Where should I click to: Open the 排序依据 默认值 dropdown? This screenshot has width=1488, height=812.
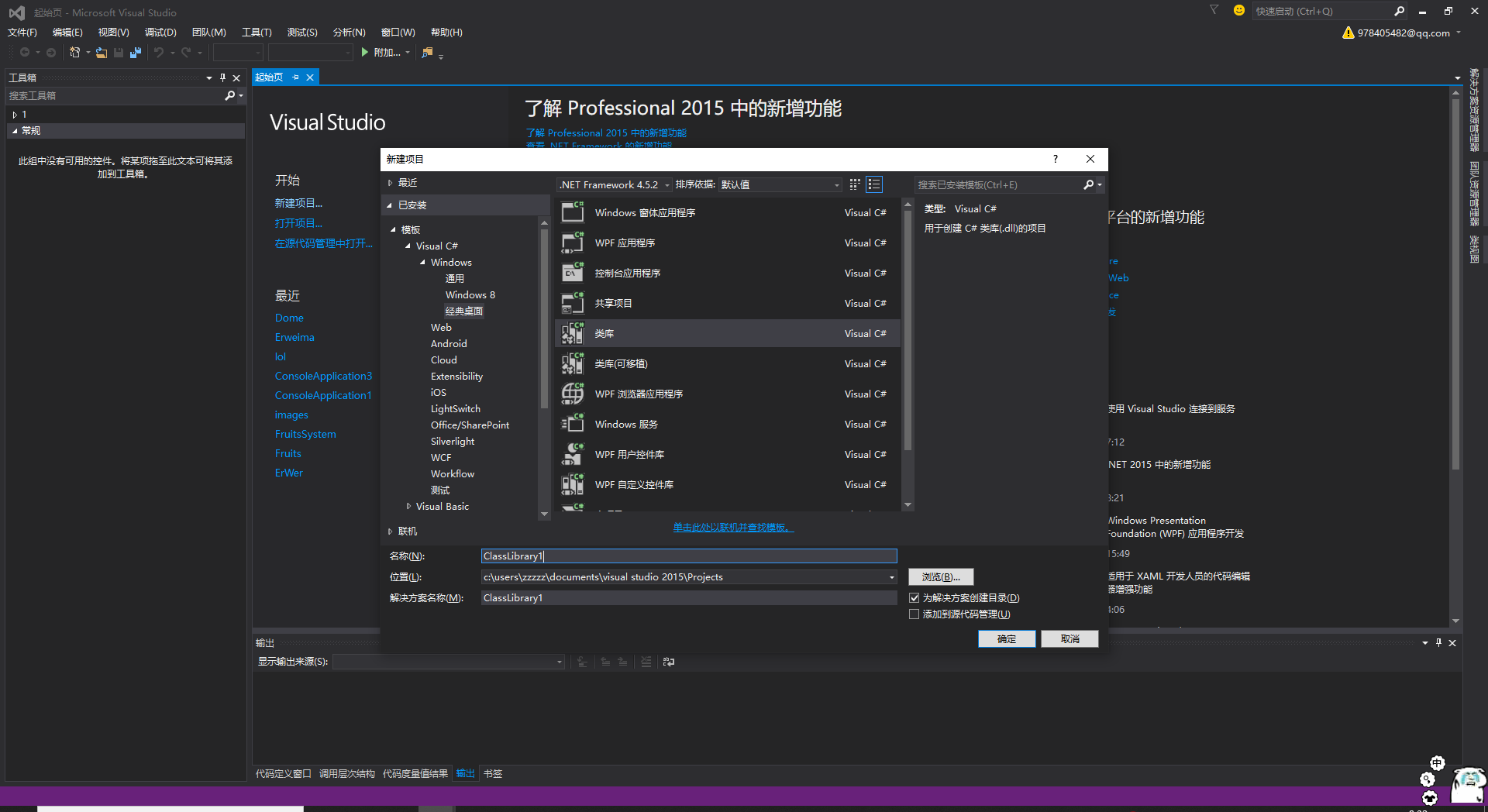780,184
